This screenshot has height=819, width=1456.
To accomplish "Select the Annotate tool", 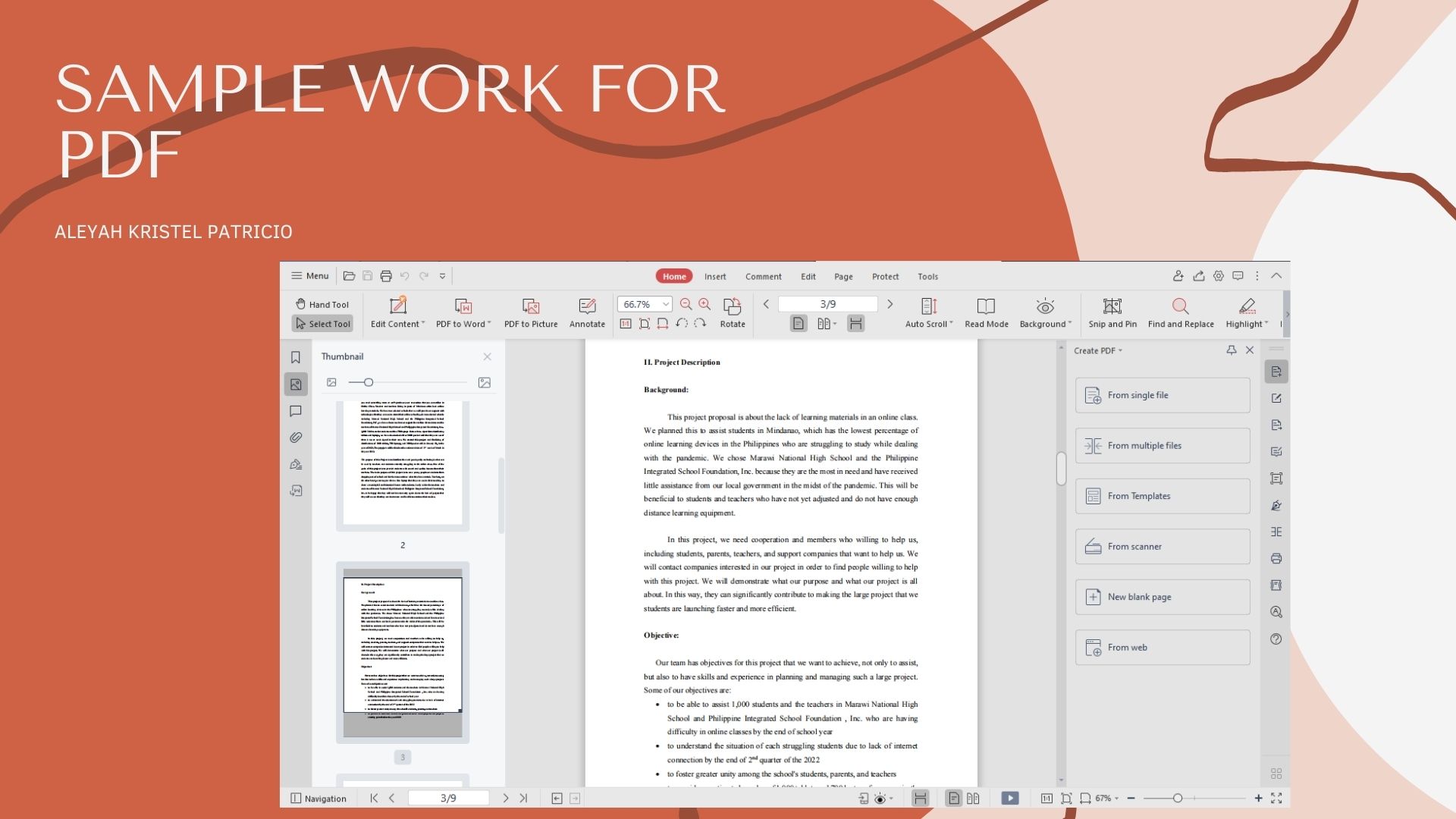I will pyautogui.click(x=587, y=312).
